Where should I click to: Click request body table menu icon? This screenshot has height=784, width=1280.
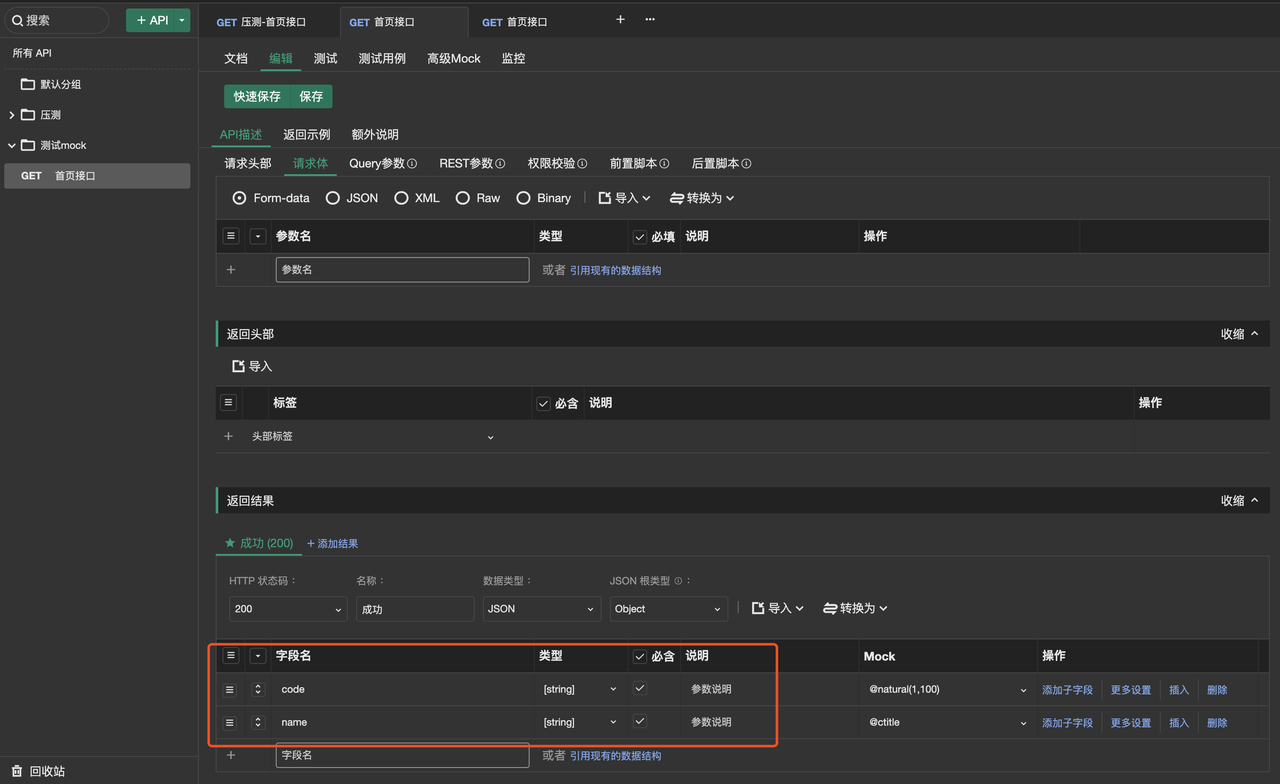[x=231, y=236]
